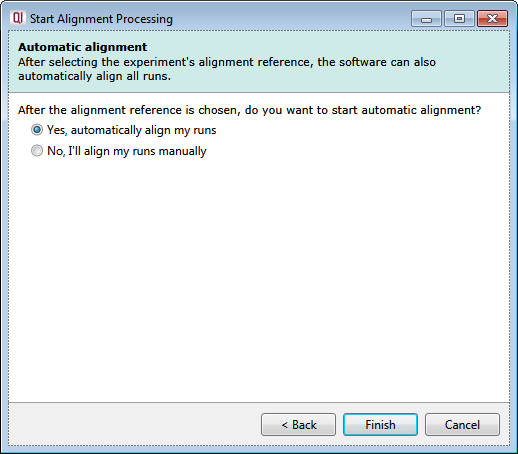Go to previous step with Back button
Screen dimensions: 518x454
pyautogui.click(x=298, y=425)
